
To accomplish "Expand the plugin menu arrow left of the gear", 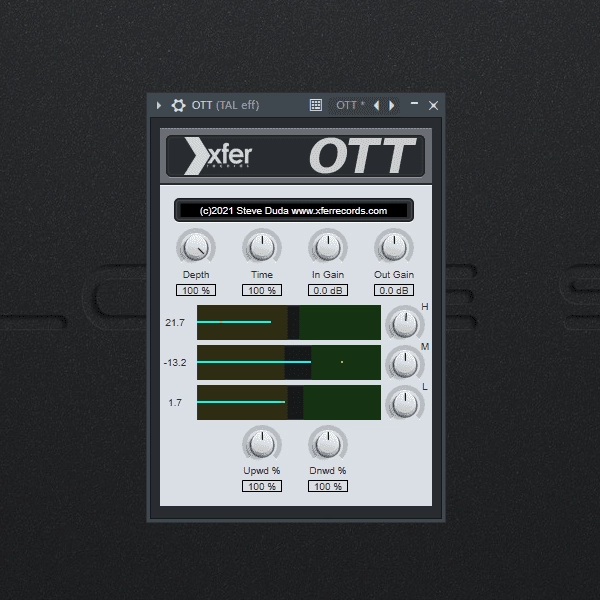I will 158,105.
